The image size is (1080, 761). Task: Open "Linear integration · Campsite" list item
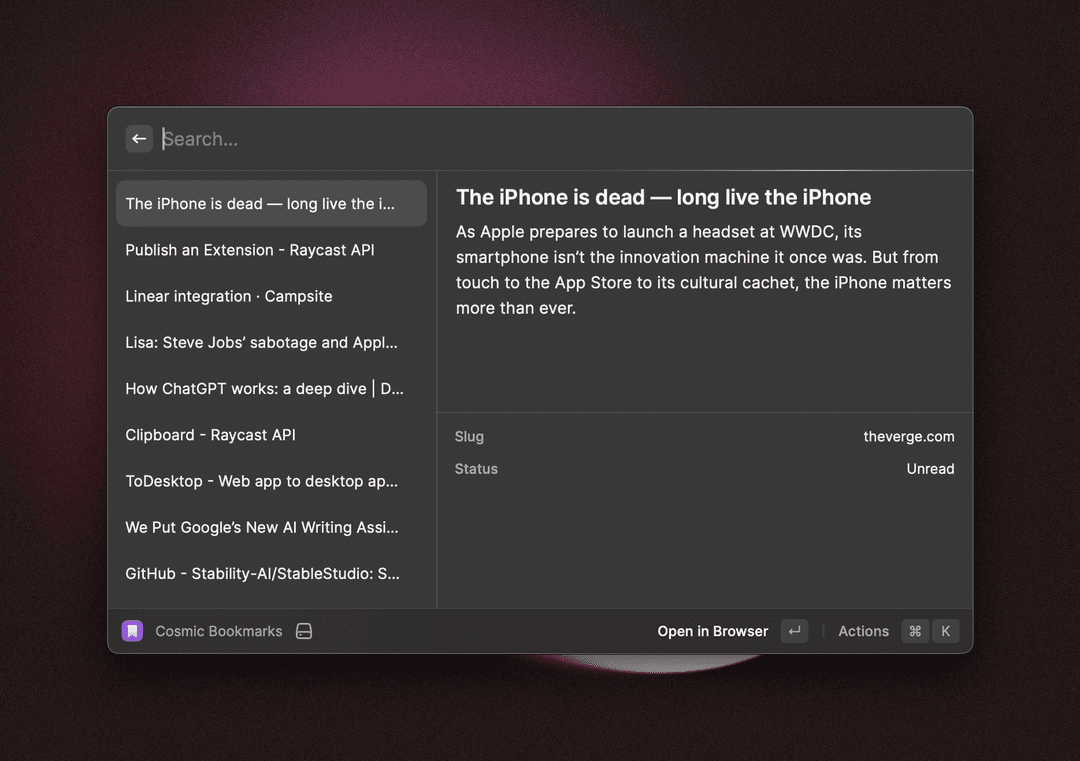point(271,296)
